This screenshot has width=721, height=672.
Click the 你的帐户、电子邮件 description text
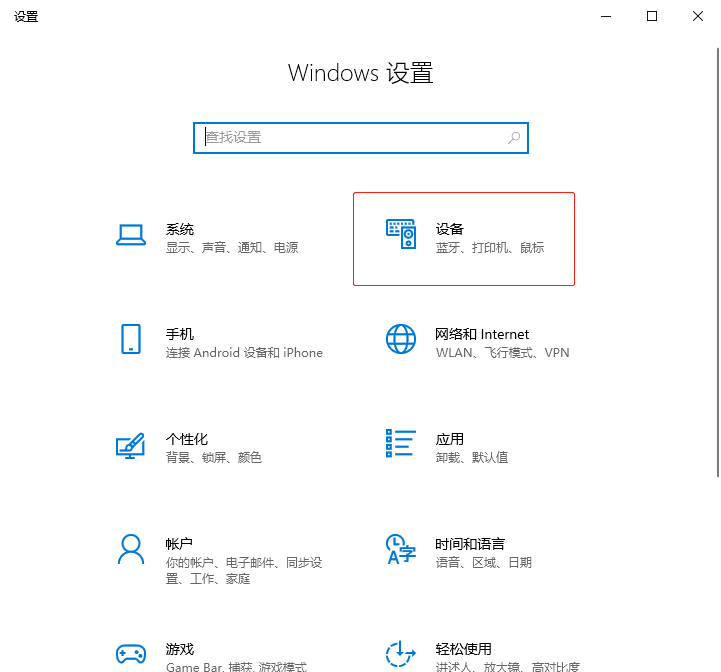pyautogui.click(x=244, y=570)
